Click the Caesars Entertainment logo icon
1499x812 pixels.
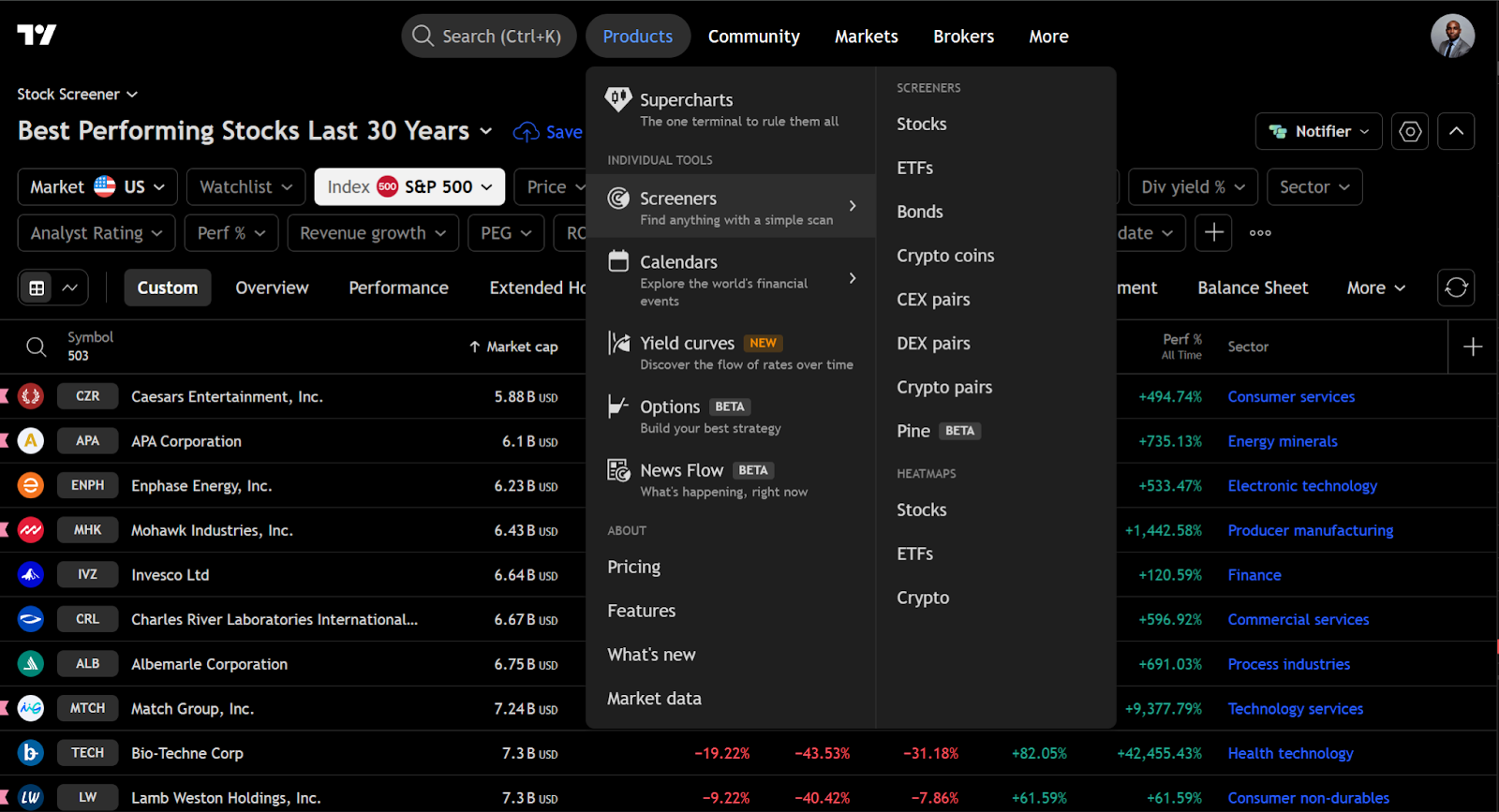[x=31, y=396]
